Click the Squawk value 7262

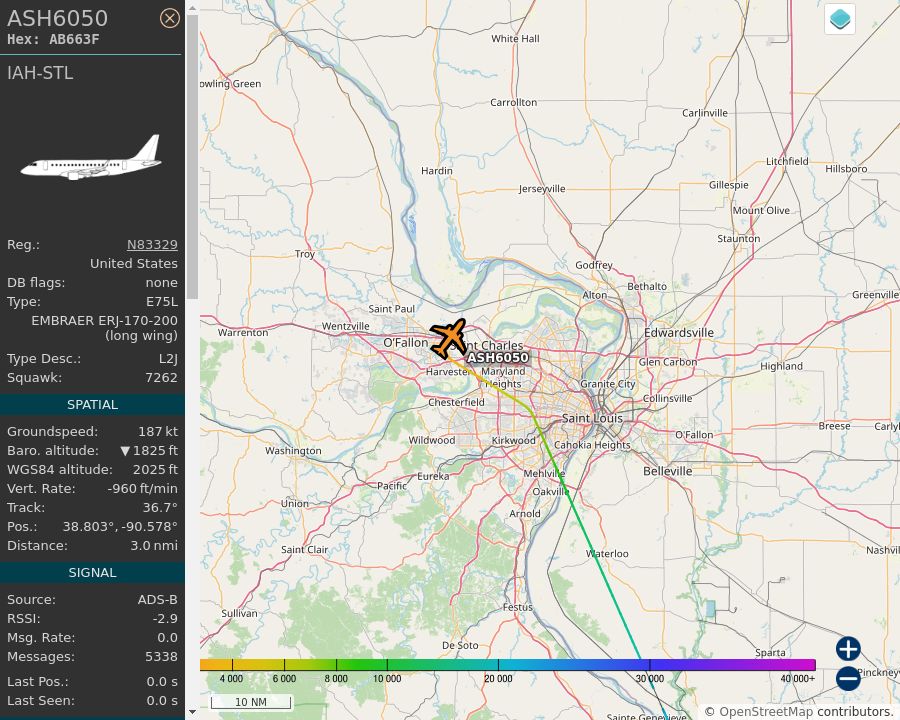161,377
